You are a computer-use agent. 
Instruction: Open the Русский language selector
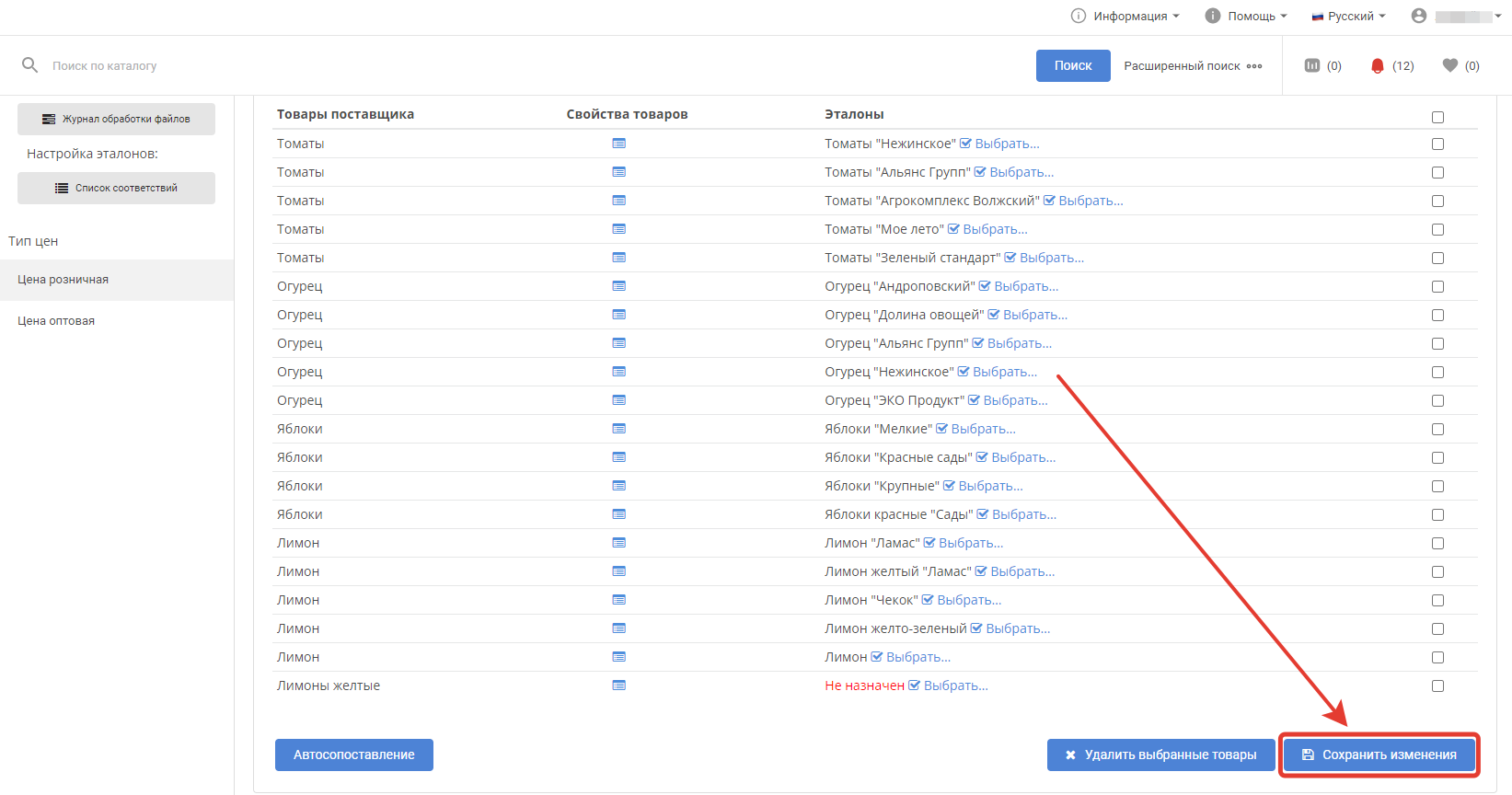pyautogui.click(x=1349, y=16)
